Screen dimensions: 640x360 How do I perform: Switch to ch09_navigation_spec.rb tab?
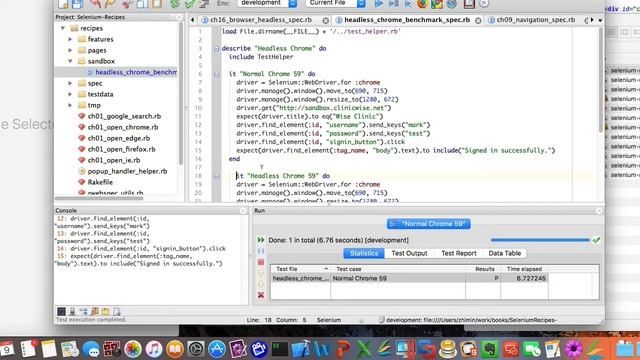(535, 20)
